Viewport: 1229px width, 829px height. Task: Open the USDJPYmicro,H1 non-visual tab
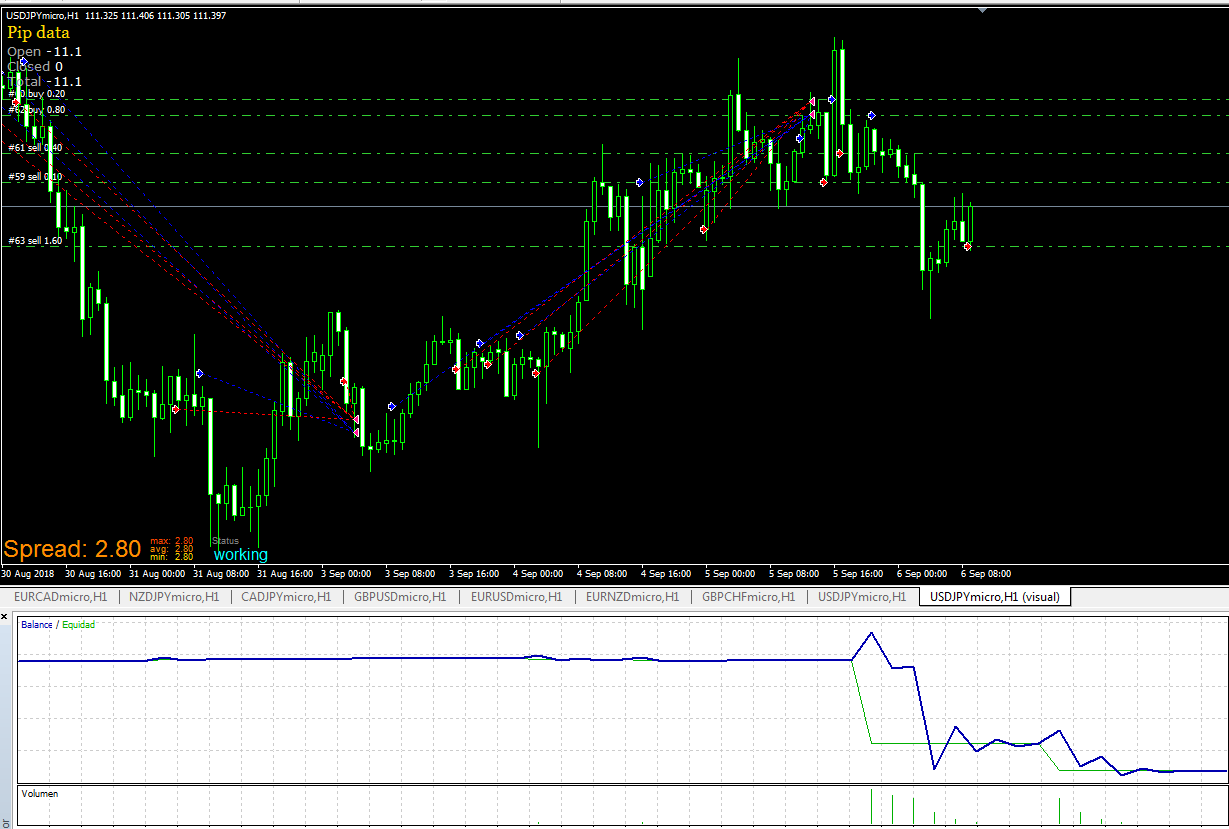tap(862, 597)
